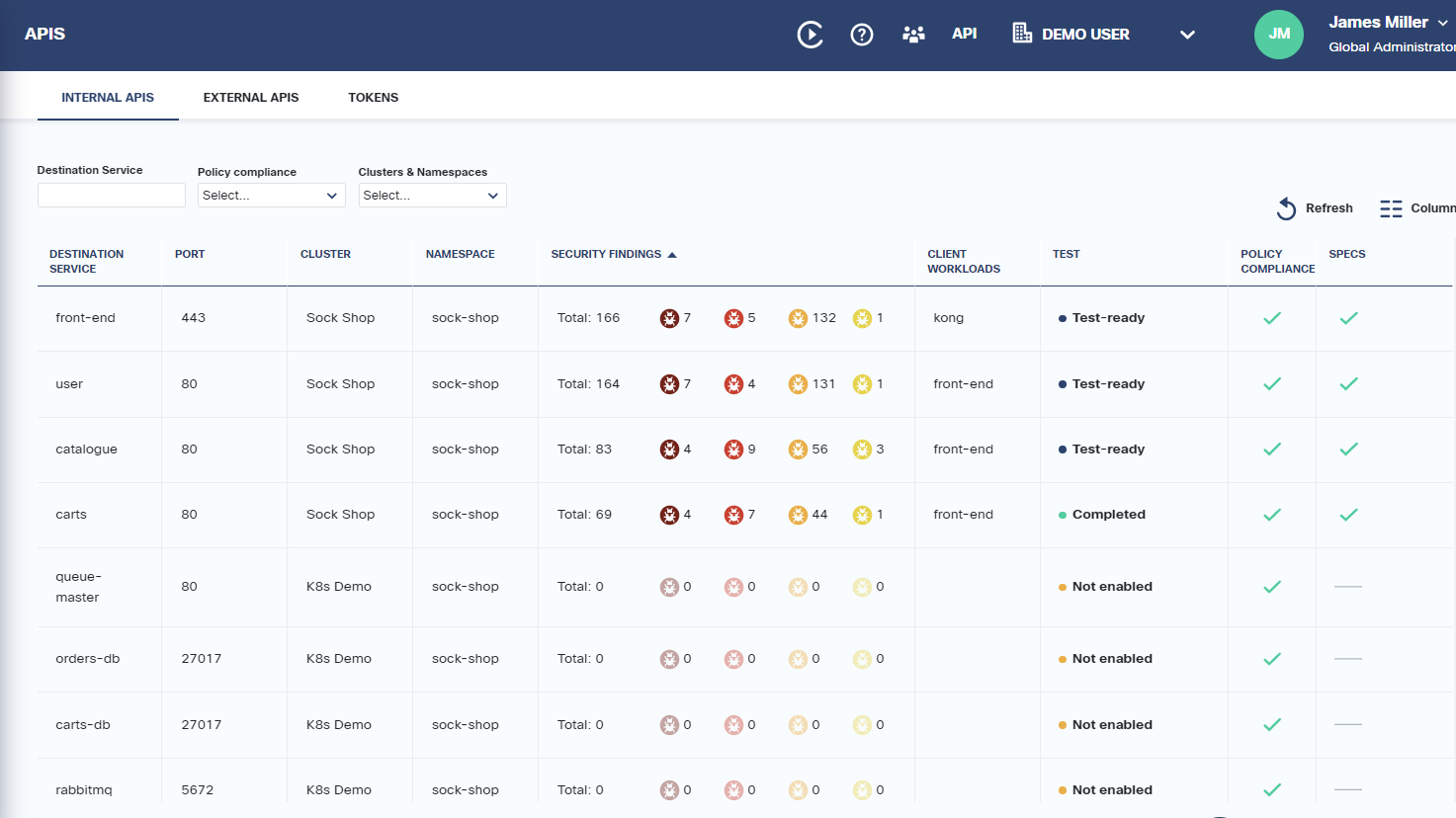This screenshot has height=818, width=1456.
Task: Click the play tour icon in header
Action: [810, 35]
